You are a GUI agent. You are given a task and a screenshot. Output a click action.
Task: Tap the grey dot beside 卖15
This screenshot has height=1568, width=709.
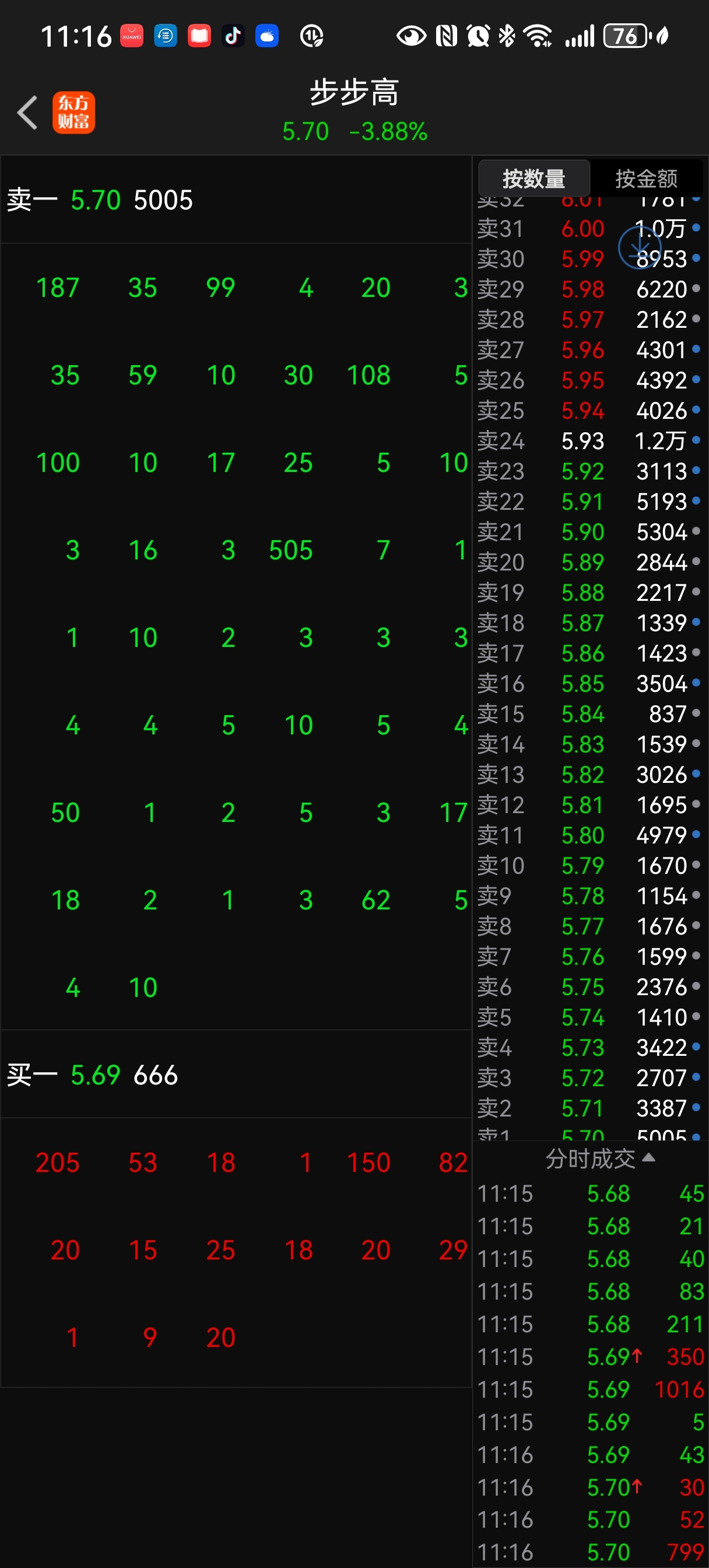coord(696,713)
